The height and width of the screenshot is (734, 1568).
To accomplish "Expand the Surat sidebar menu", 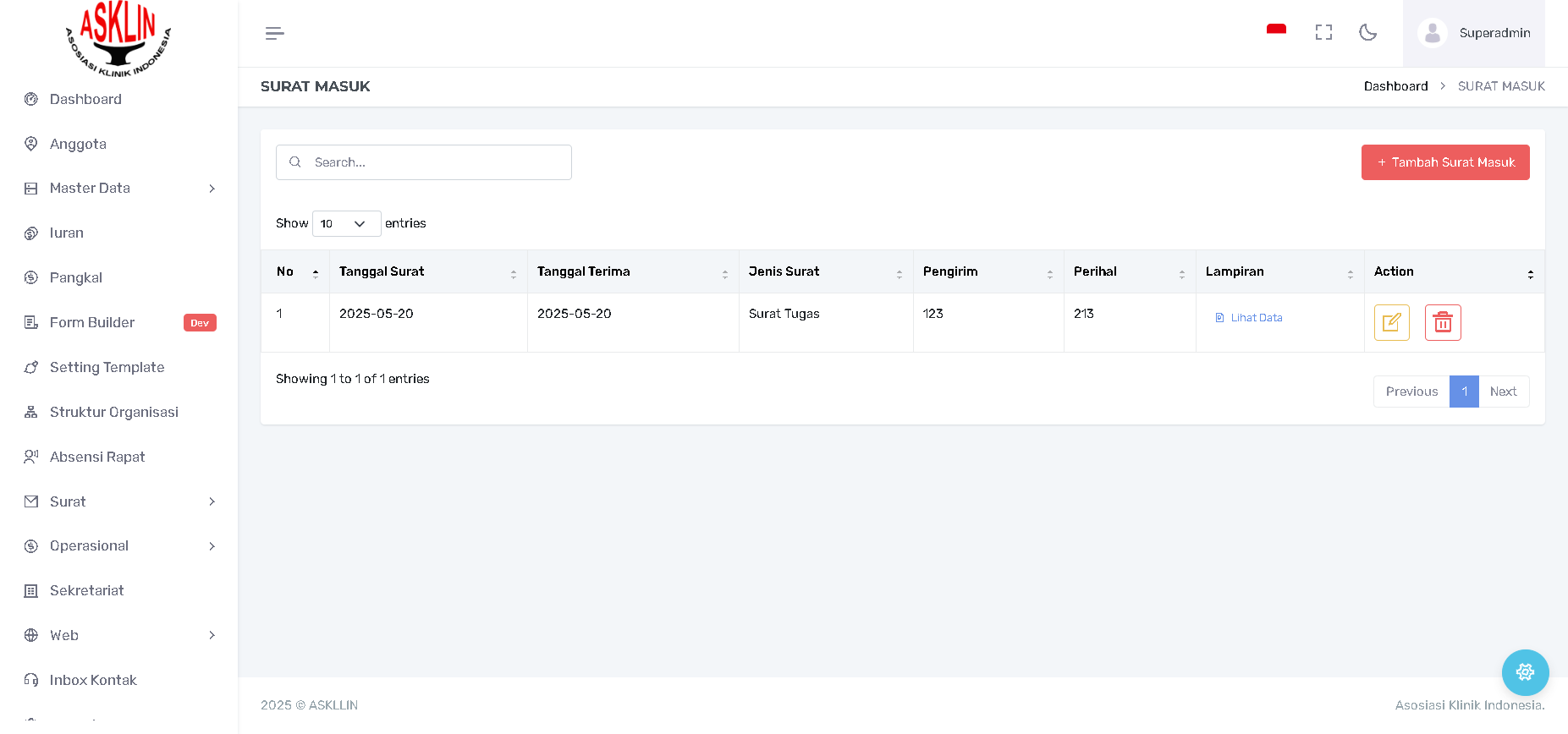I will point(118,501).
